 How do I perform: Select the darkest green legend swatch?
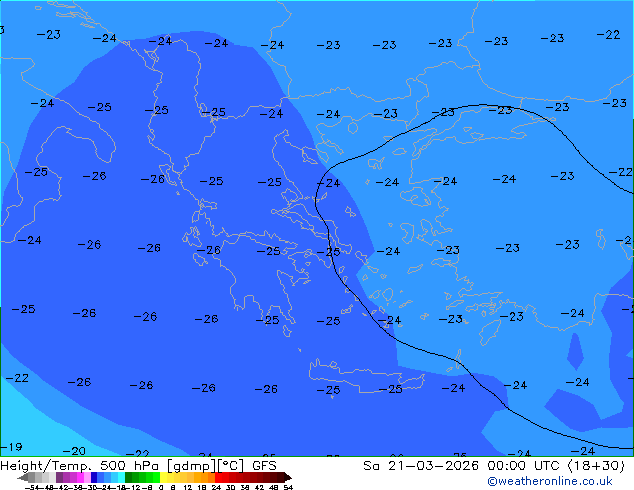[x=128, y=477]
